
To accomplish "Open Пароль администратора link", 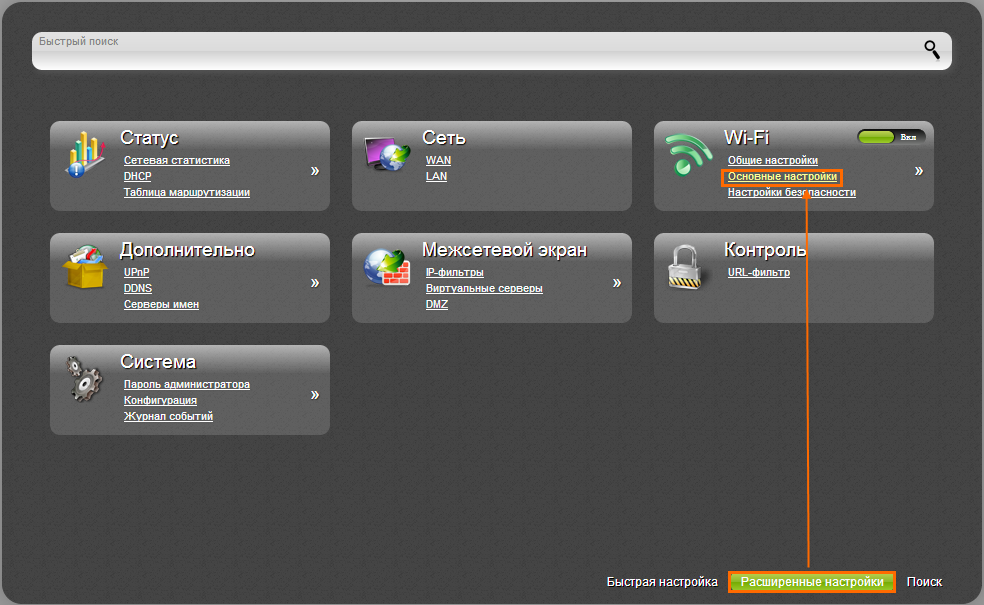I will point(186,384).
